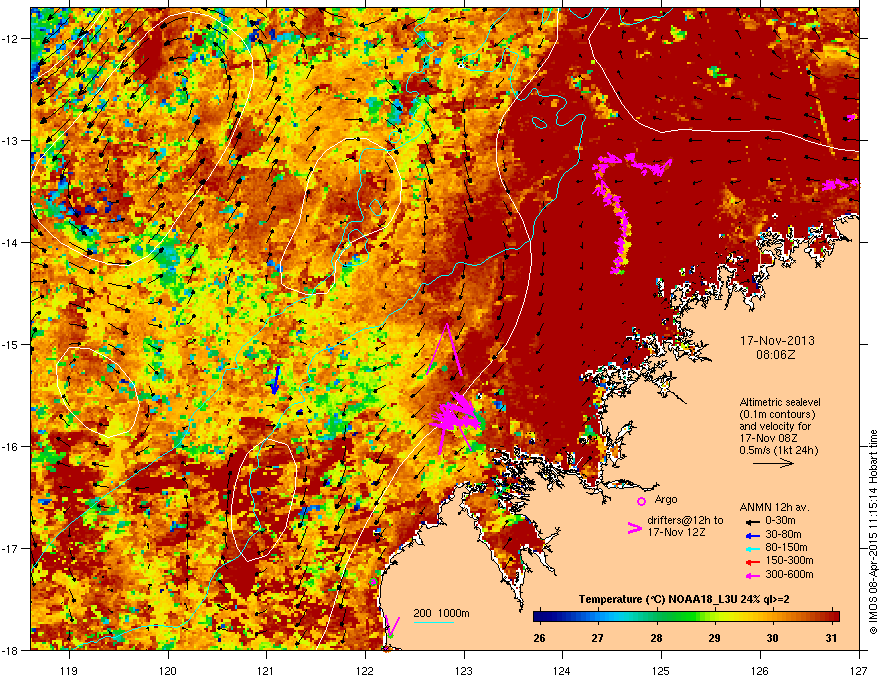Click the '08:06Z' time label

pyautogui.click(x=776, y=355)
